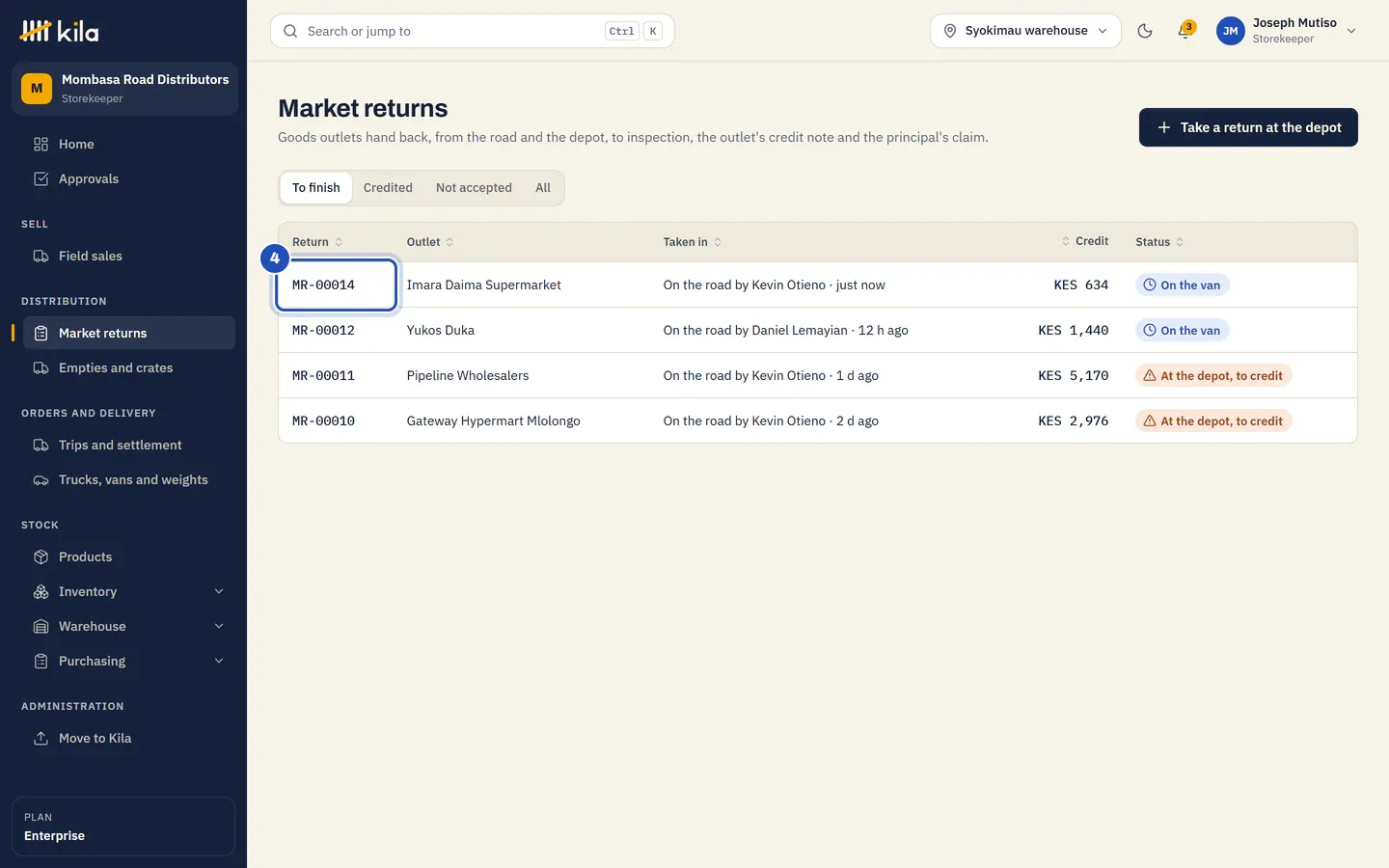1389x868 pixels.
Task: Click Take a return at the depot
Action: tap(1248, 127)
